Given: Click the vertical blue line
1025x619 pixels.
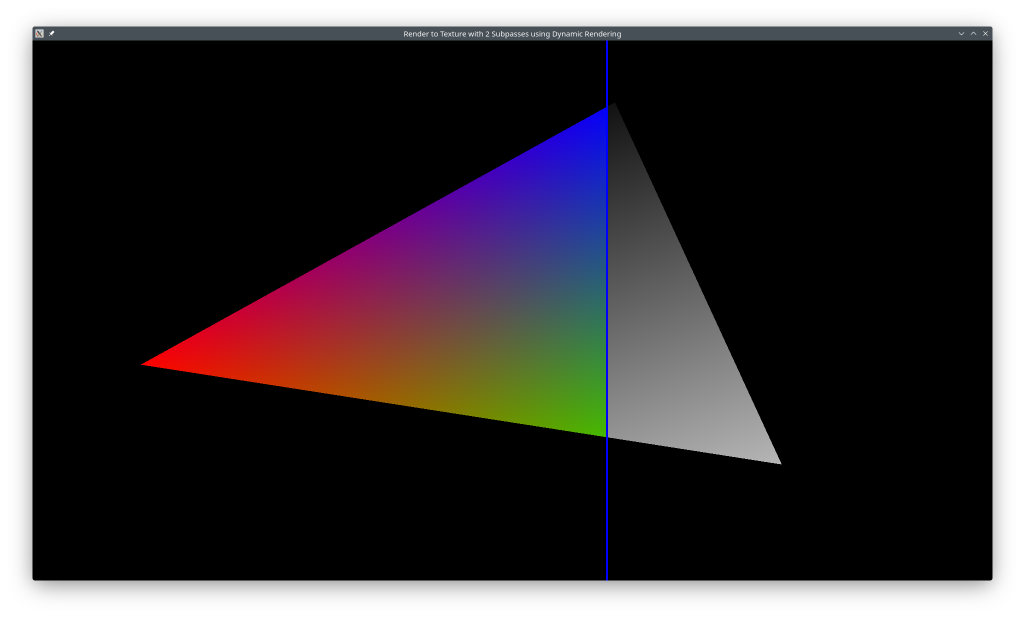Looking at the screenshot, I should (607, 520).
